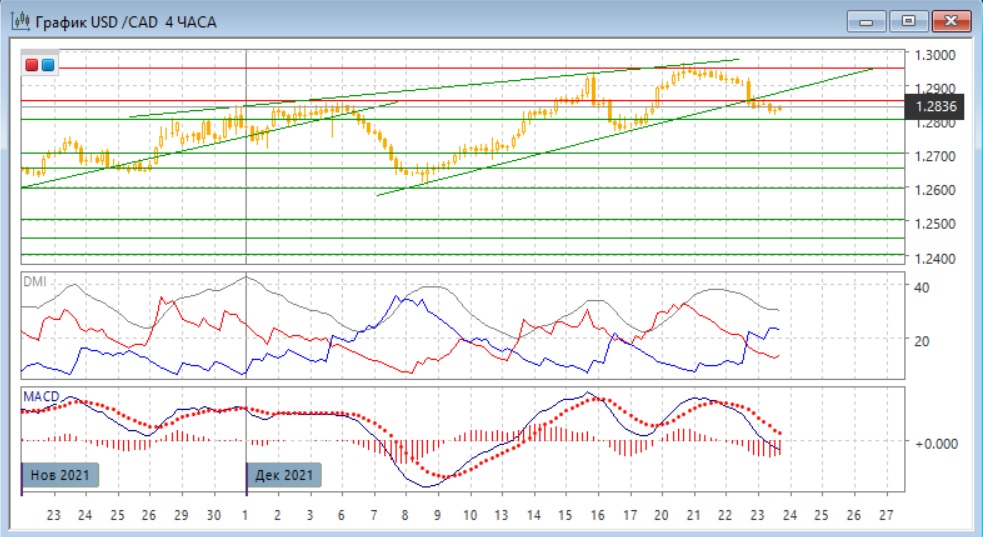Click the blue square button on chart
The image size is (983, 537).
tap(47, 66)
